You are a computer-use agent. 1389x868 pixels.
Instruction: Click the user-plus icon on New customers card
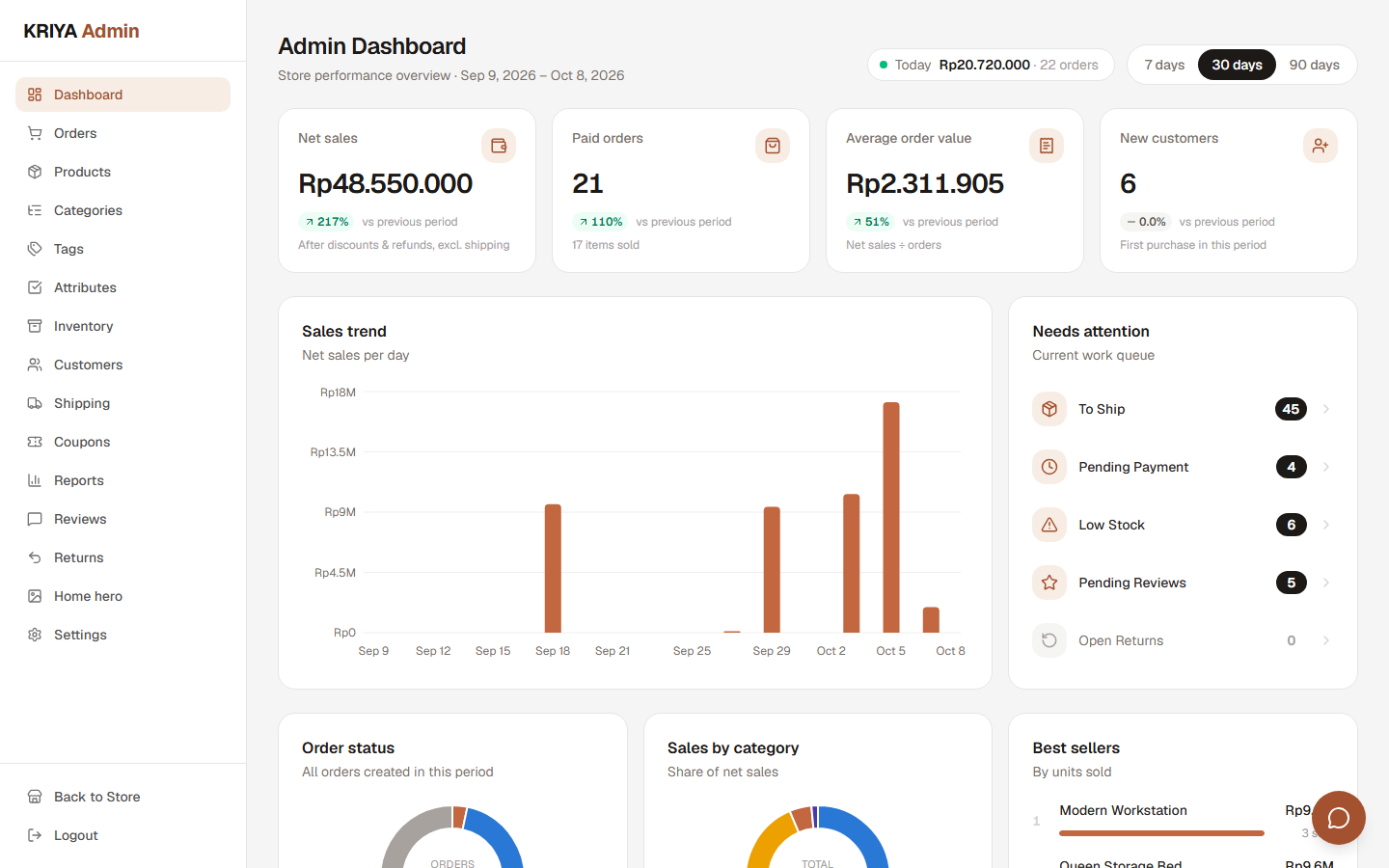coord(1321,146)
